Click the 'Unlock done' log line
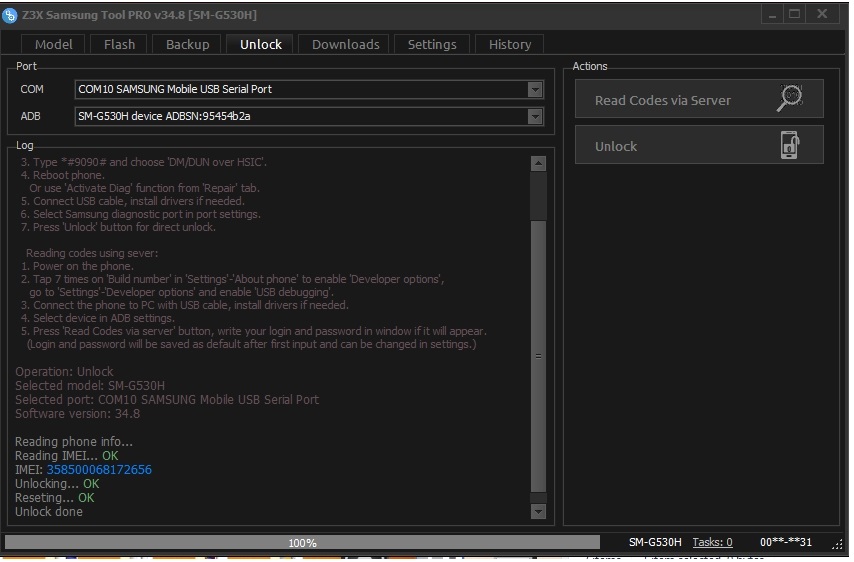854x562 pixels. coord(49,512)
